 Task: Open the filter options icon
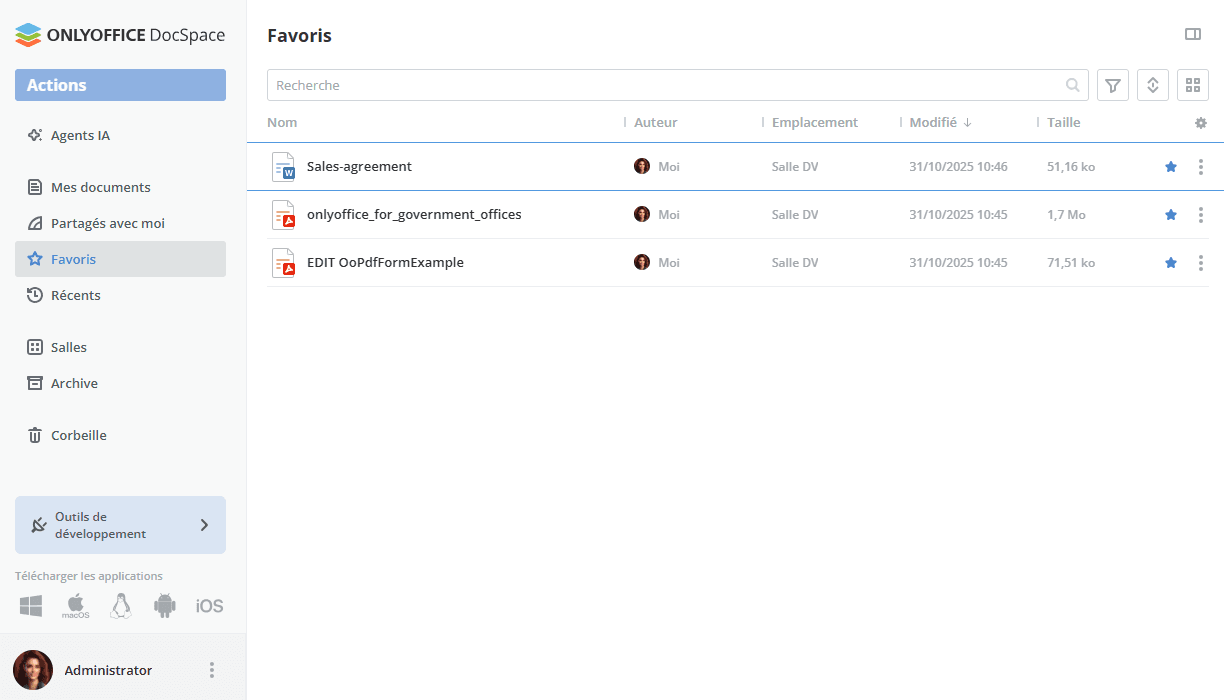click(x=1113, y=85)
